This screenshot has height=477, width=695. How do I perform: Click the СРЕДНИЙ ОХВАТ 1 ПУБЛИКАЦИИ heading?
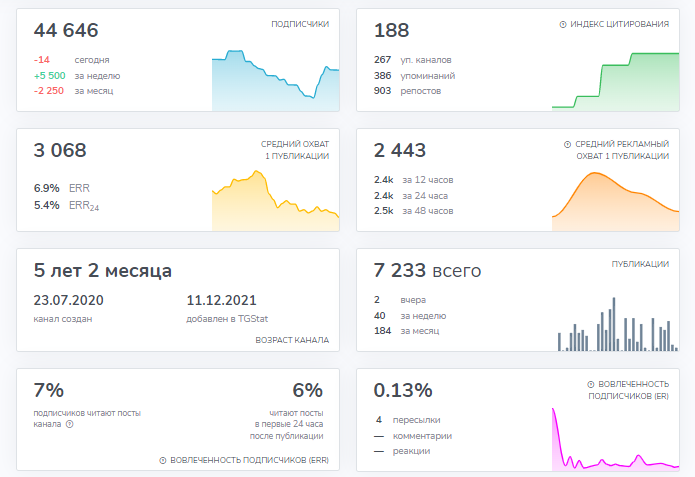tap(294, 150)
